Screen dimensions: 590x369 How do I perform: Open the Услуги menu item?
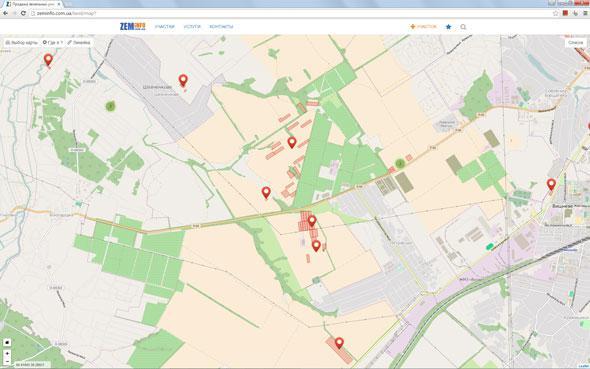pyautogui.click(x=192, y=27)
